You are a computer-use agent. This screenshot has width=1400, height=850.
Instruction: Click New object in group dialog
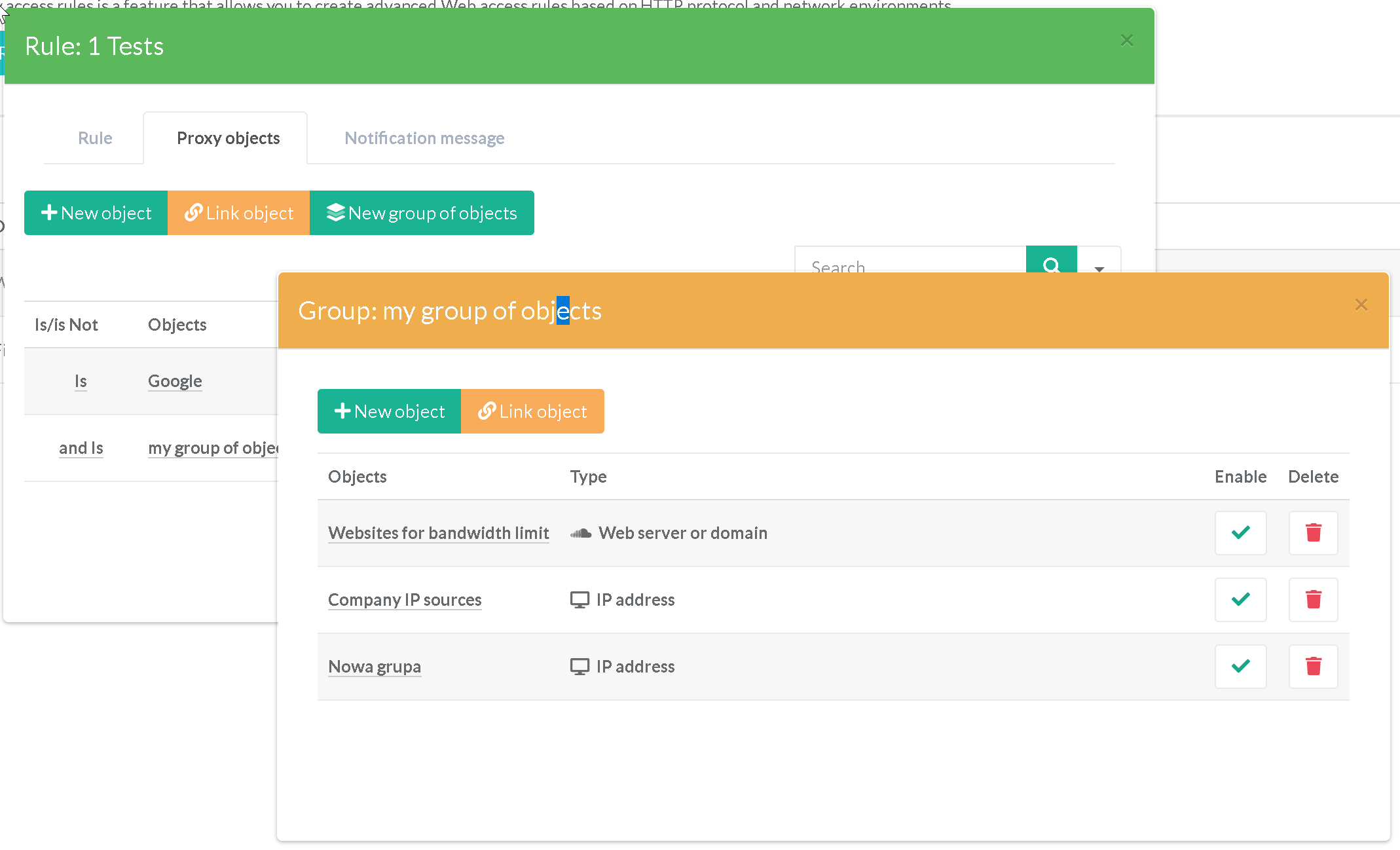pyautogui.click(x=390, y=411)
